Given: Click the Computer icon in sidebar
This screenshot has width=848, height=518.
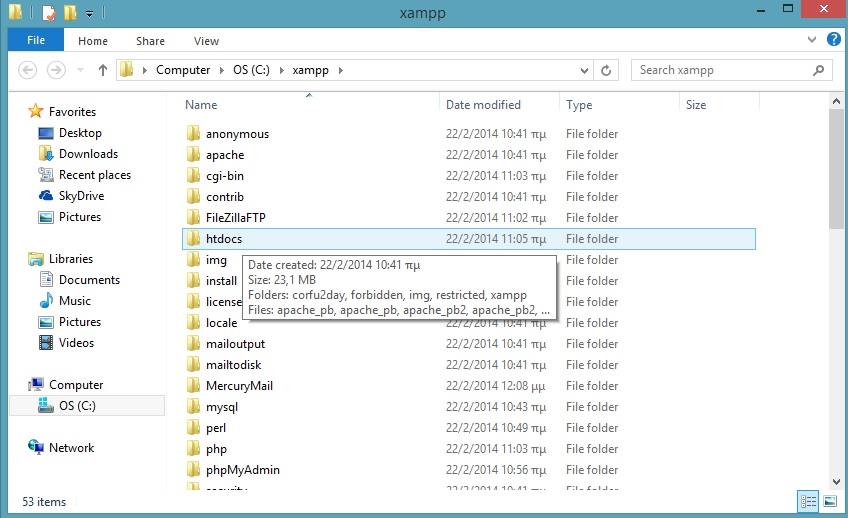Looking at the screenshot, I should coord(36,384).
